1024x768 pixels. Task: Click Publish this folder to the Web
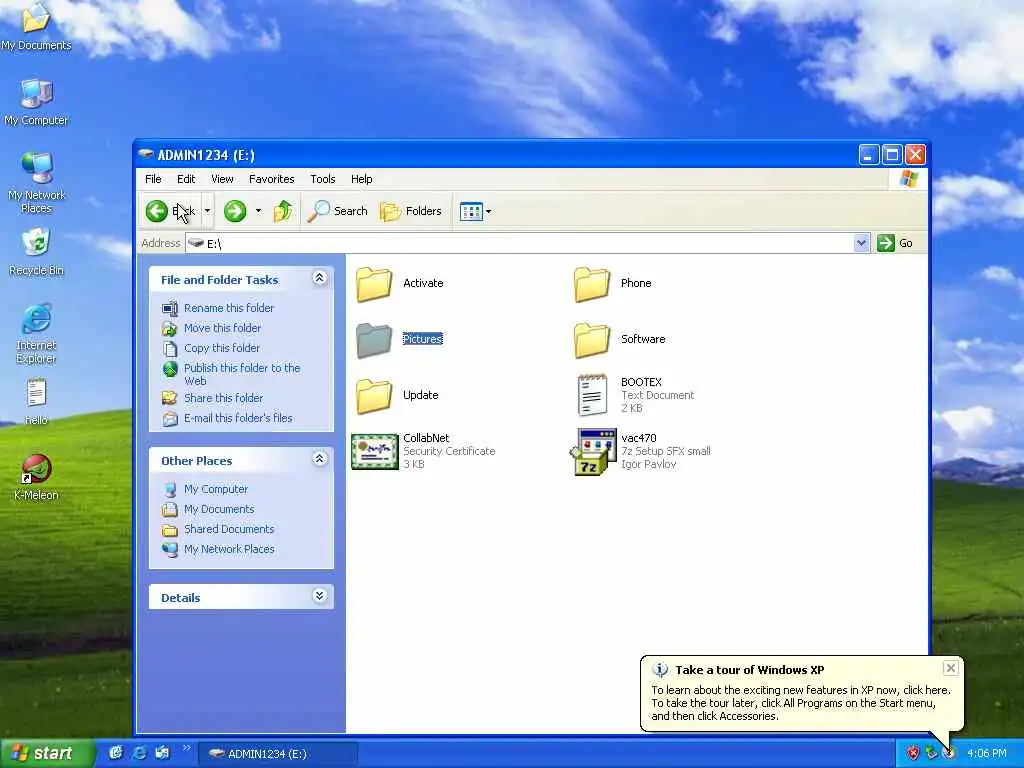[x=242, y=374]
